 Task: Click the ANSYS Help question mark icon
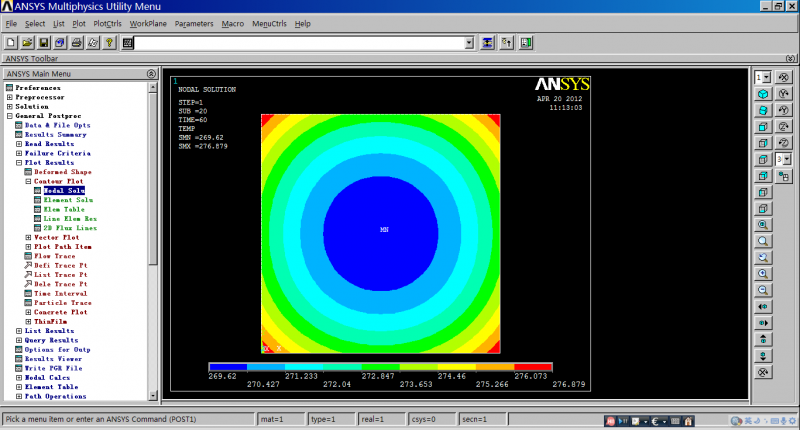[x=109, y=43]
